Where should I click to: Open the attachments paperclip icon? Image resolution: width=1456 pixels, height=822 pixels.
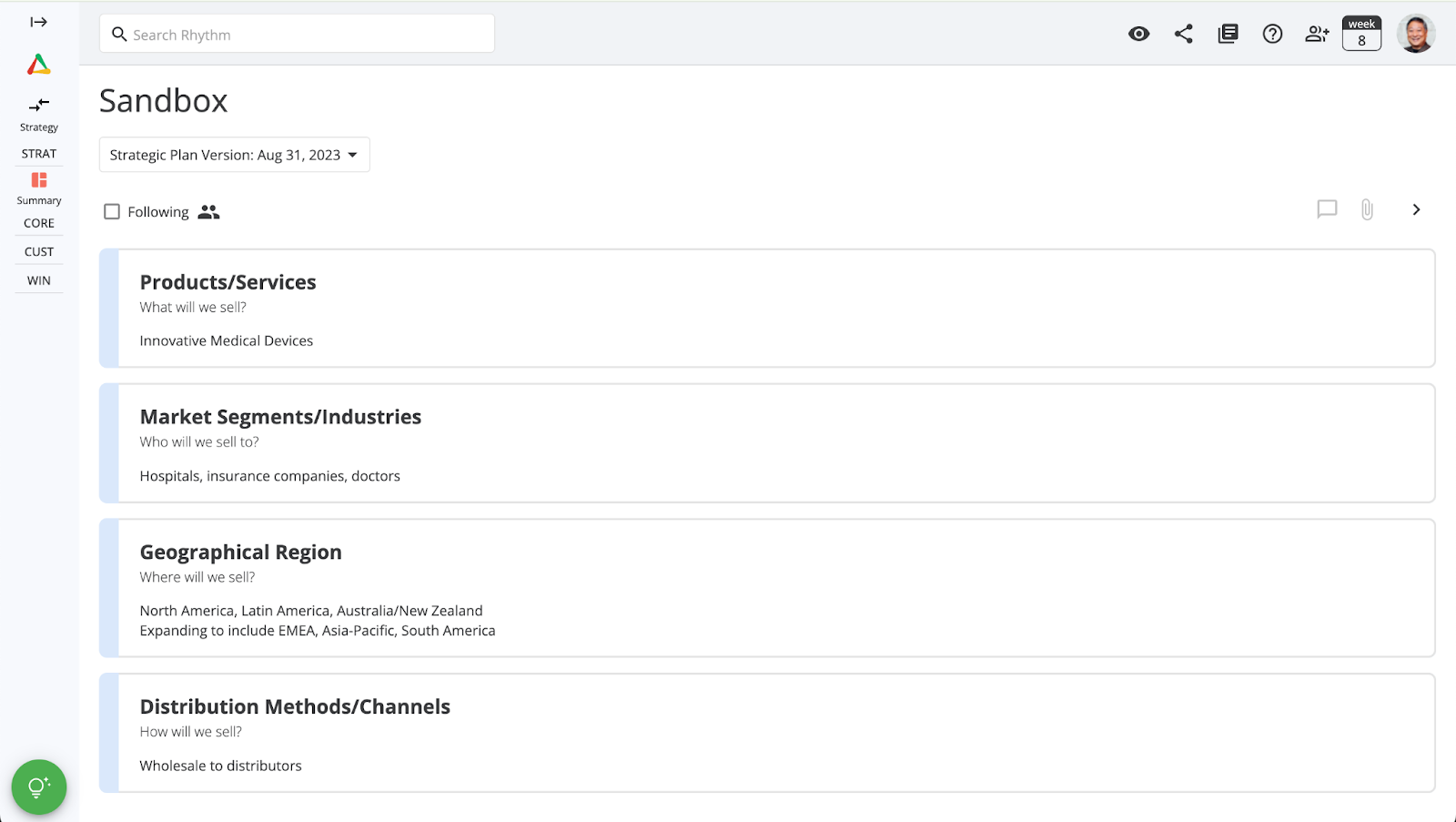click(1367, 209)
